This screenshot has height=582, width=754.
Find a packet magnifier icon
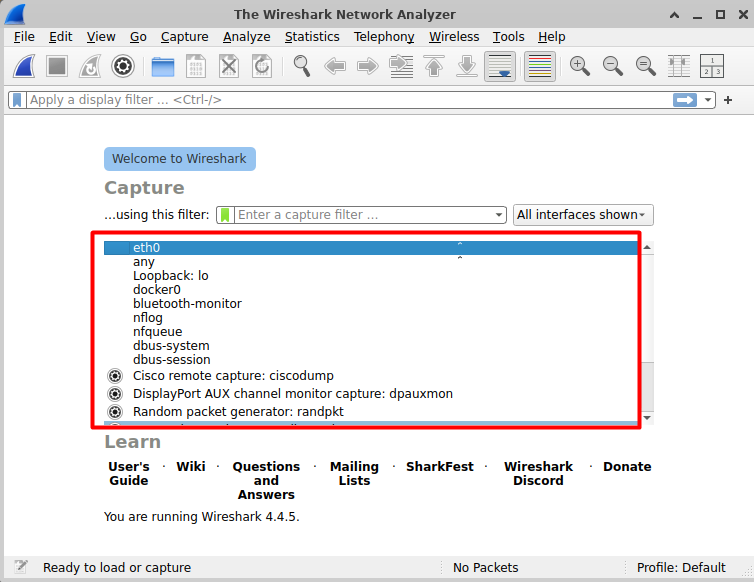[302, 66]
